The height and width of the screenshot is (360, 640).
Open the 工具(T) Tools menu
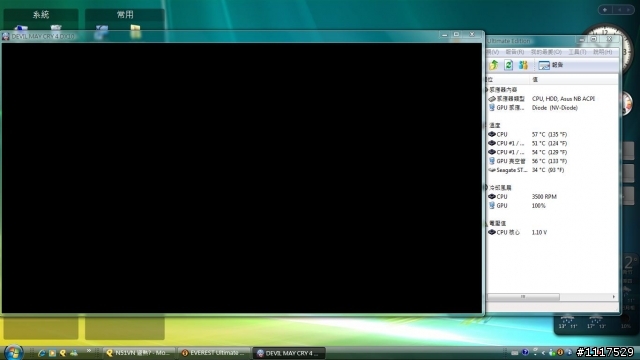click(x=577, y=52)
